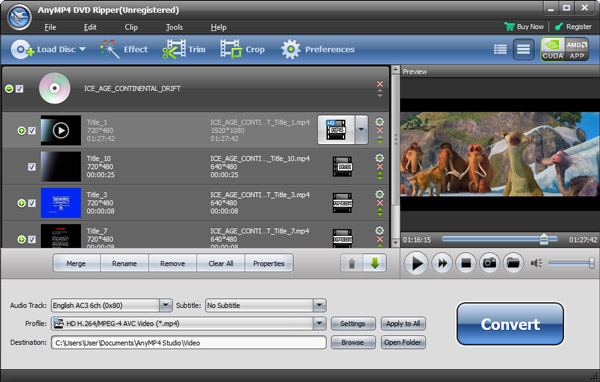This screenshot has width=600, height=382.
Task: Click the Title_10 format profile icon
Action: [x=342, y=167]
